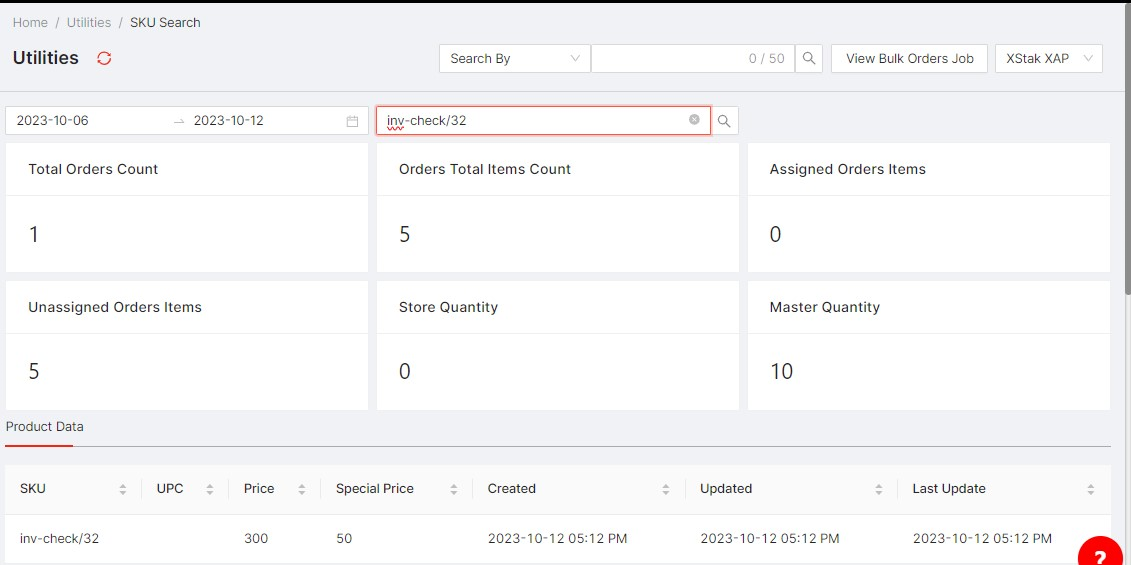Viewport: 1131px width, 565px height.
Task: Click the red refresh icon beside Utilities
Action: pyautogui.click(x=104, y=58)
